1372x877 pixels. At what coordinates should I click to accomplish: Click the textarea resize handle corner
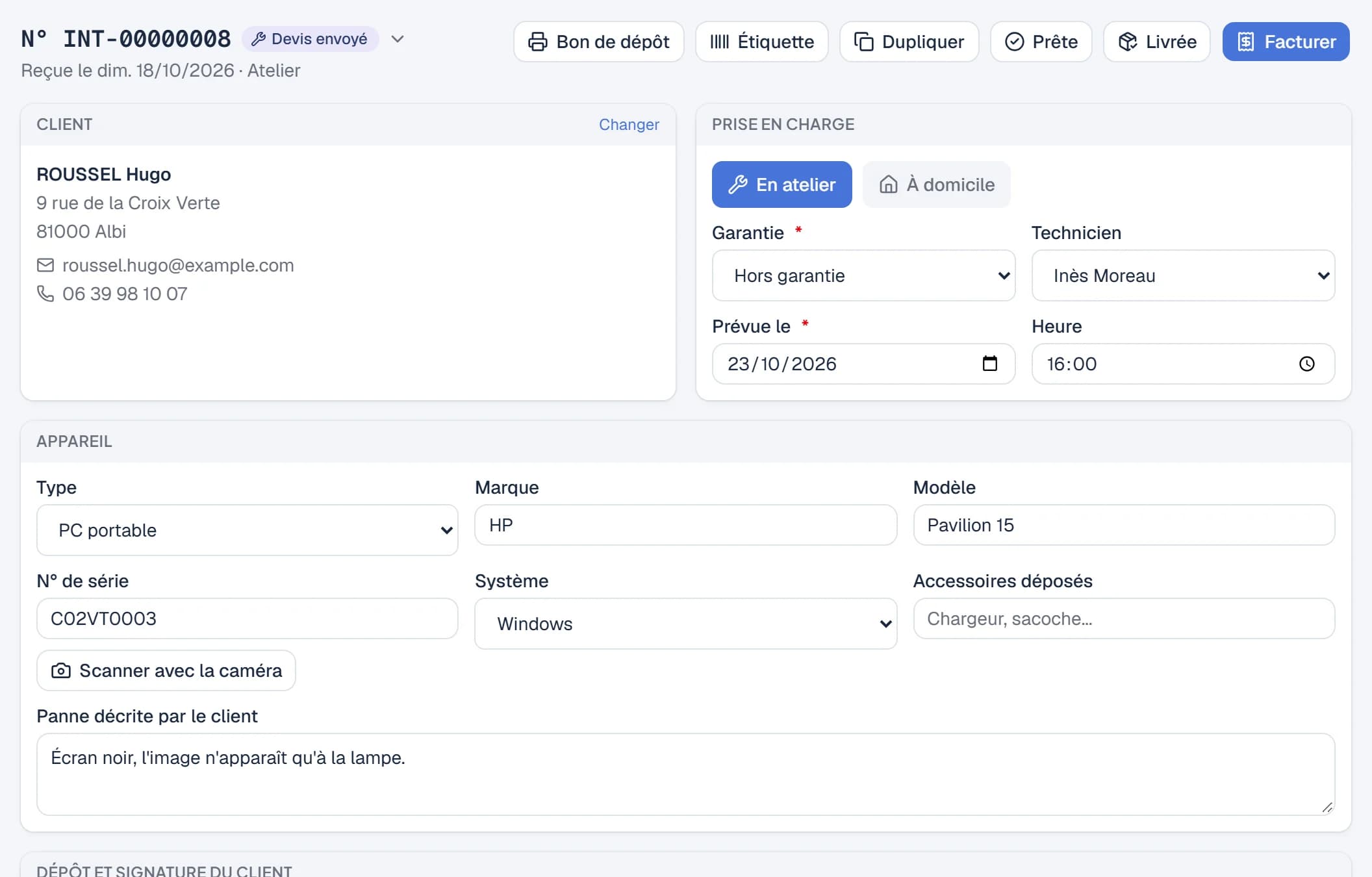[x=1327, y=807]
